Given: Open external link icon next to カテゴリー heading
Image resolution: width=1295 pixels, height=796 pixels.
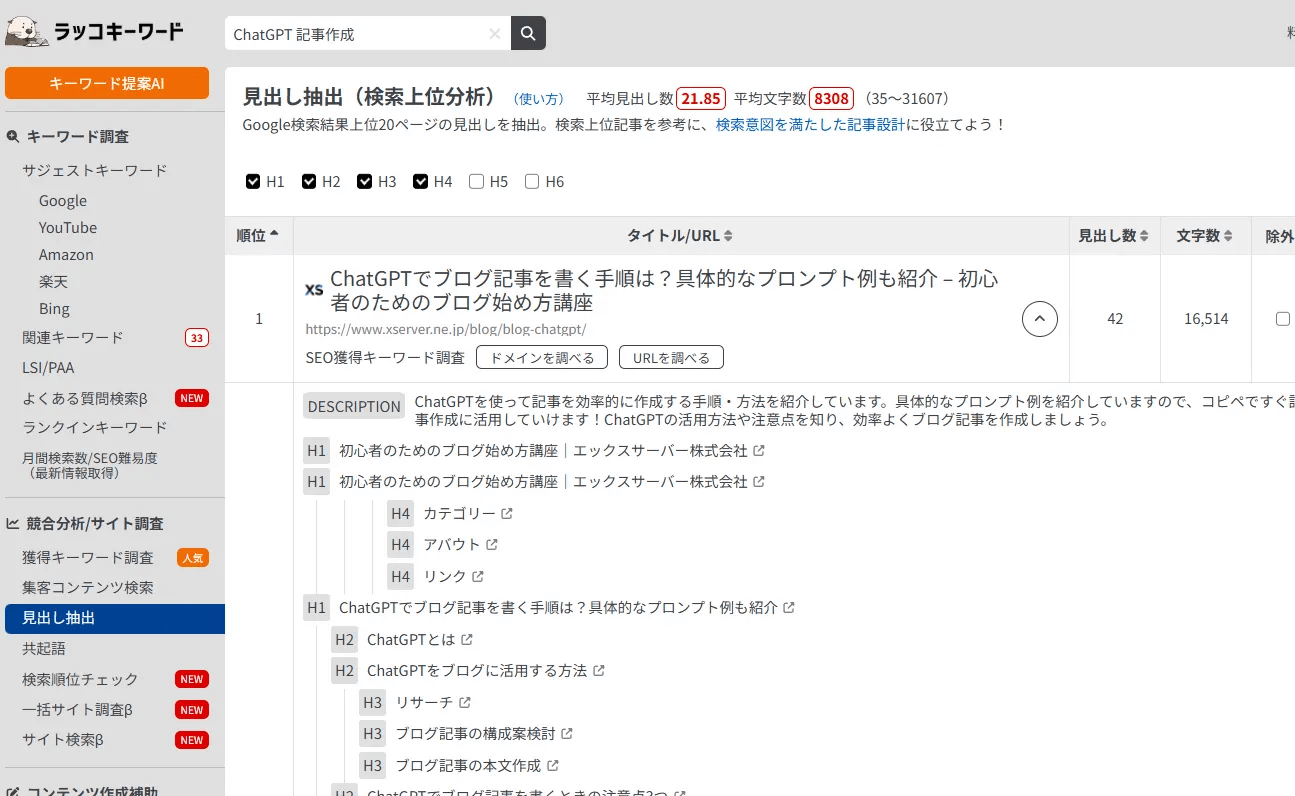Looking at the screenshot, I should (507, 514).
